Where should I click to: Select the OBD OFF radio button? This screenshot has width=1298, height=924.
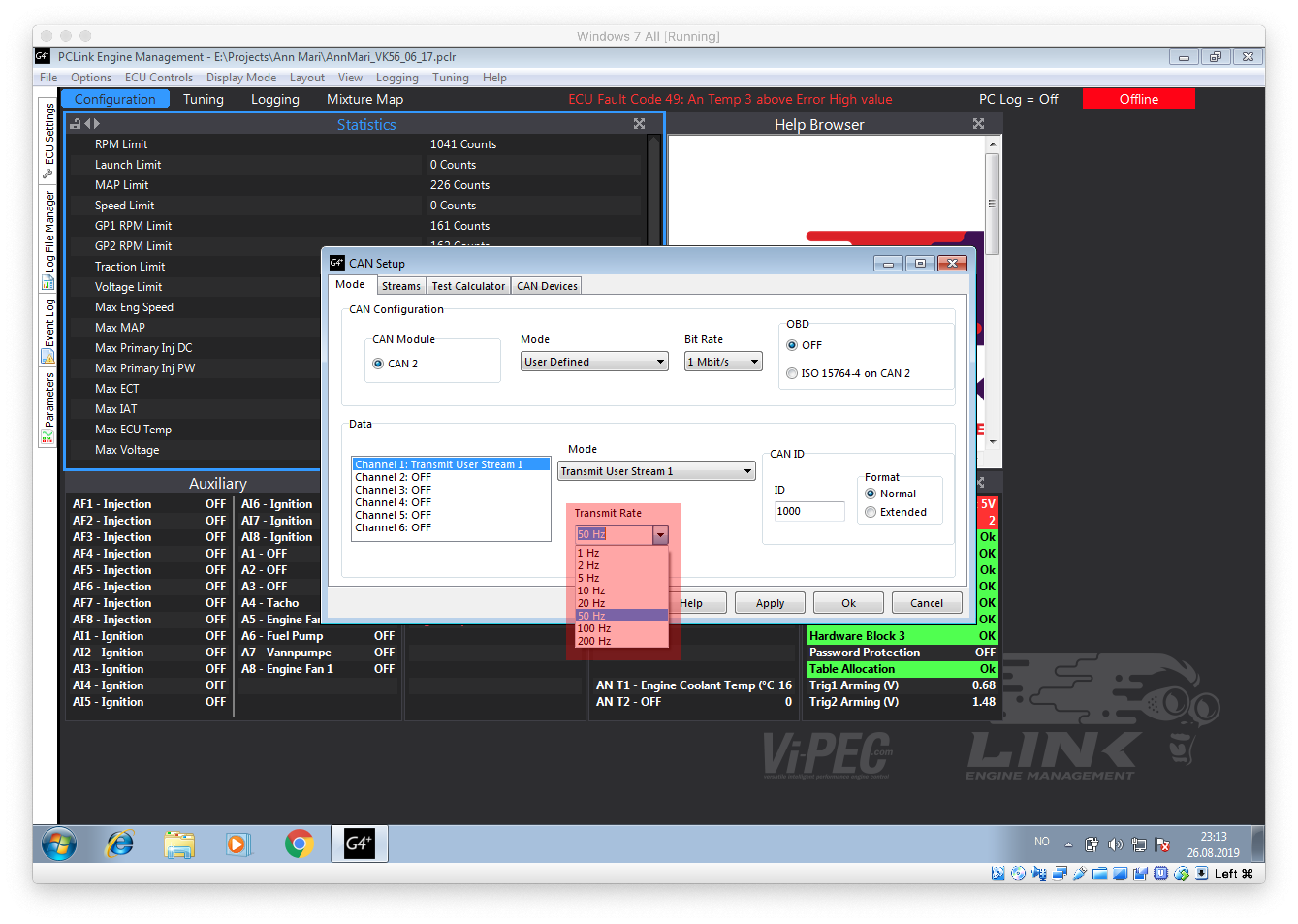coord(792,345)
